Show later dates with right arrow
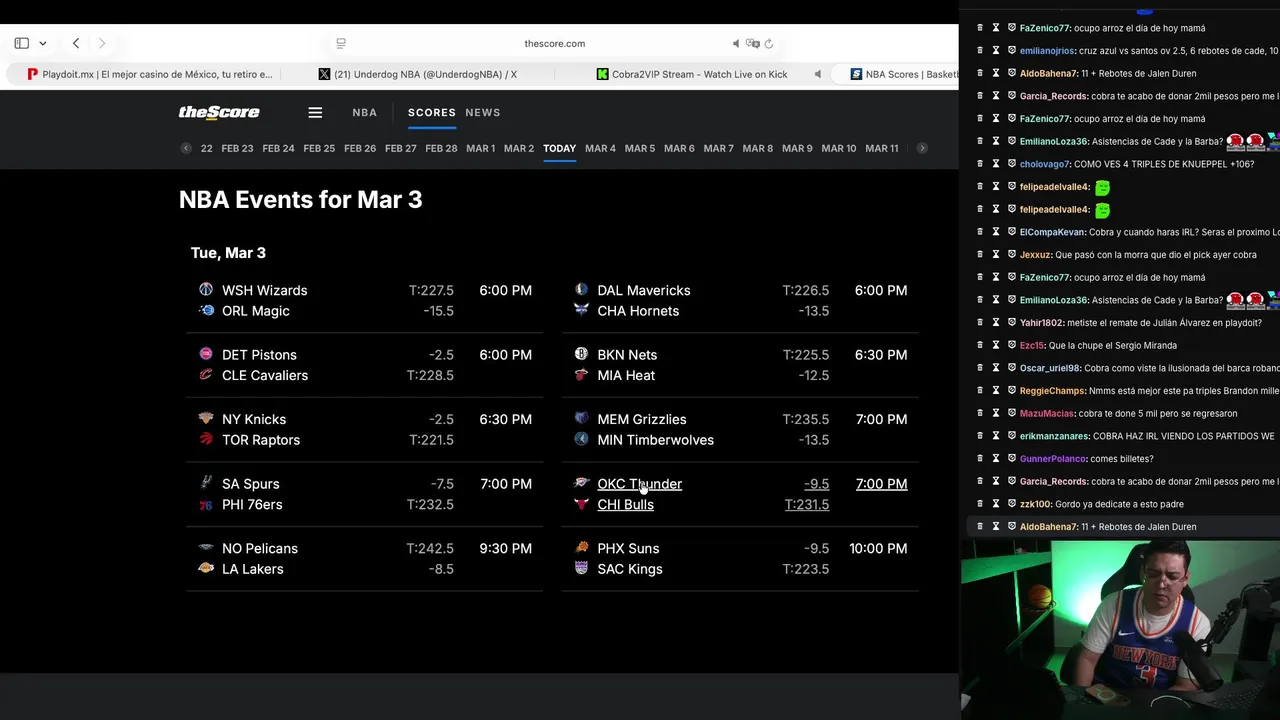This screenshot has height=720, width=1280. 922,148
